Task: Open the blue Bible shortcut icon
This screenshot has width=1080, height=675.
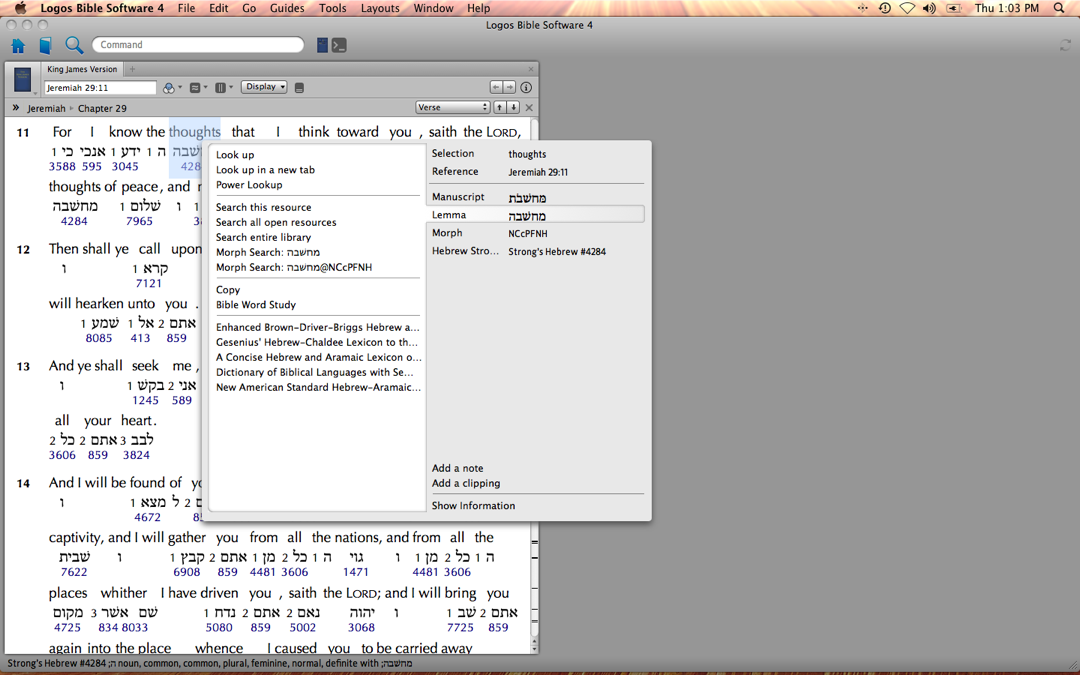Action: (322, 45)
